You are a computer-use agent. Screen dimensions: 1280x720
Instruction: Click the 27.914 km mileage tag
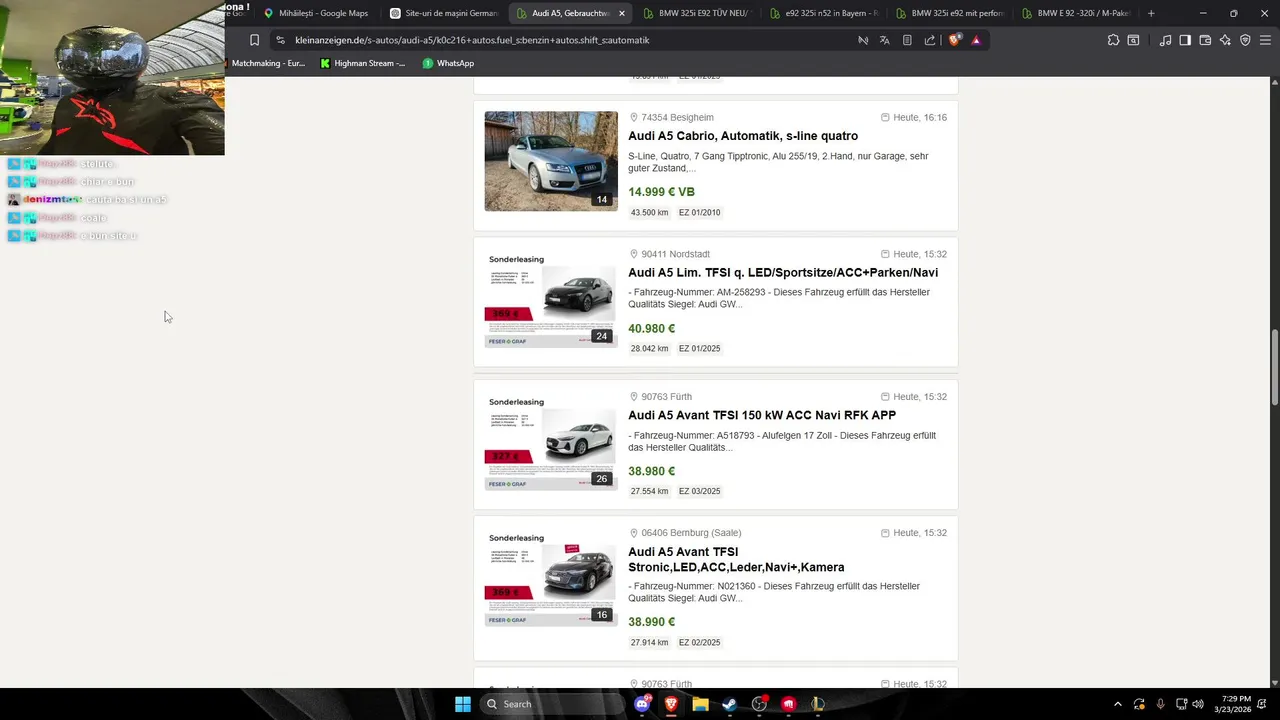(650, 642)
